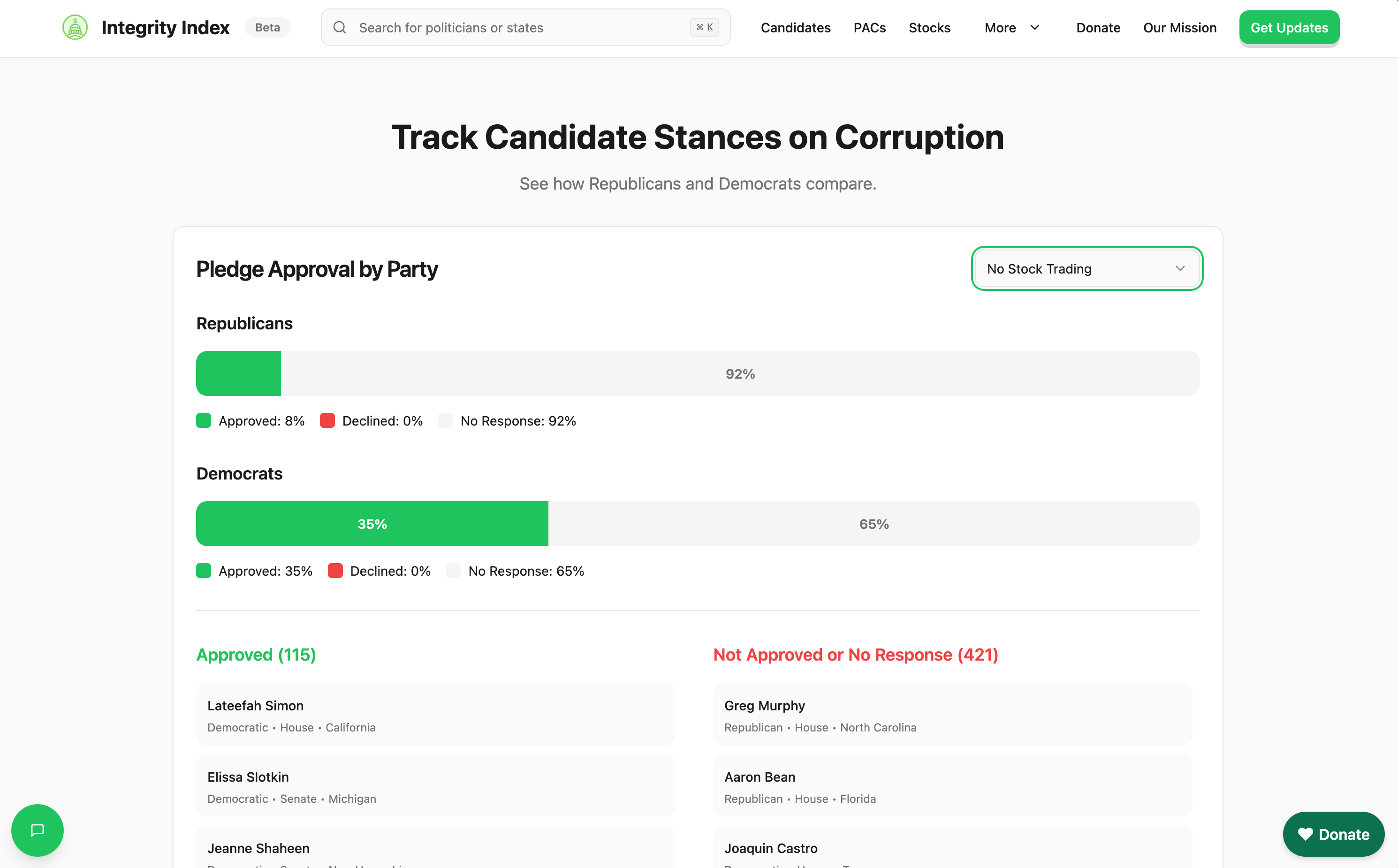Click the green Approved legend square for Republicans

coord(203,420)
